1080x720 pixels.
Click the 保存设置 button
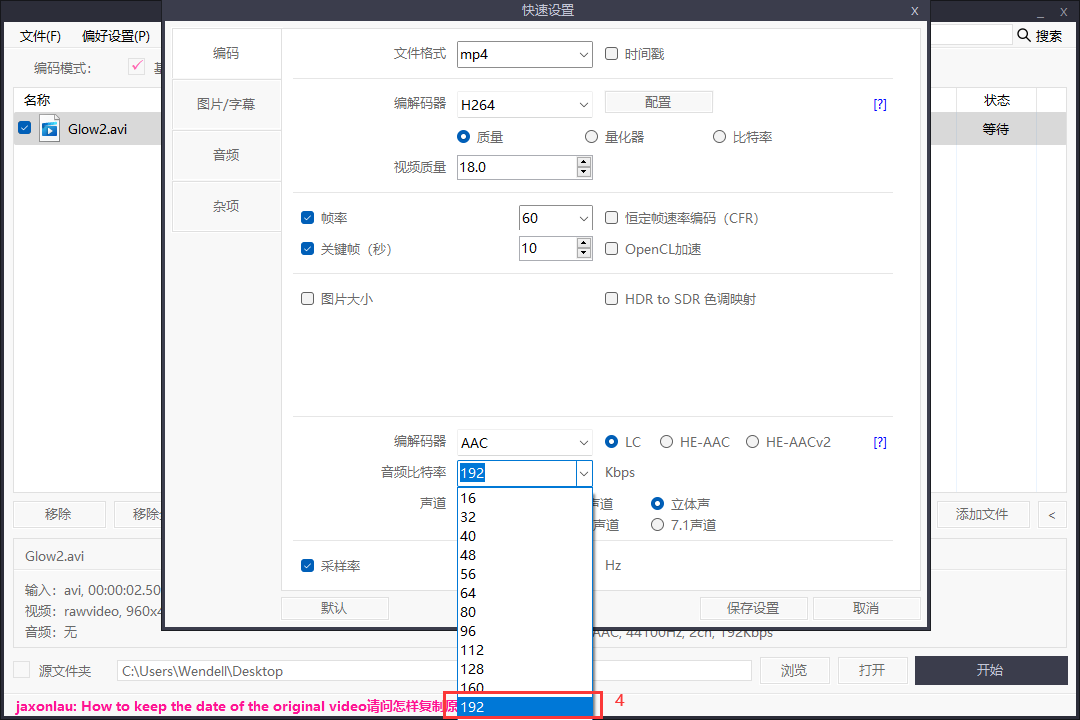pyautogui.click(x=753, y=608)
